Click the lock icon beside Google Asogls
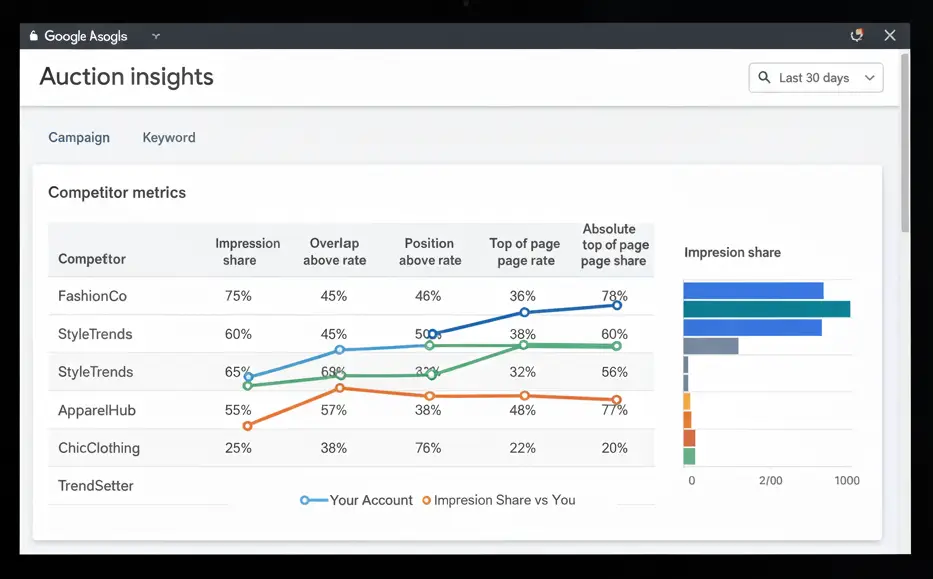Viewport: 933px width, 579px height. 34,36
